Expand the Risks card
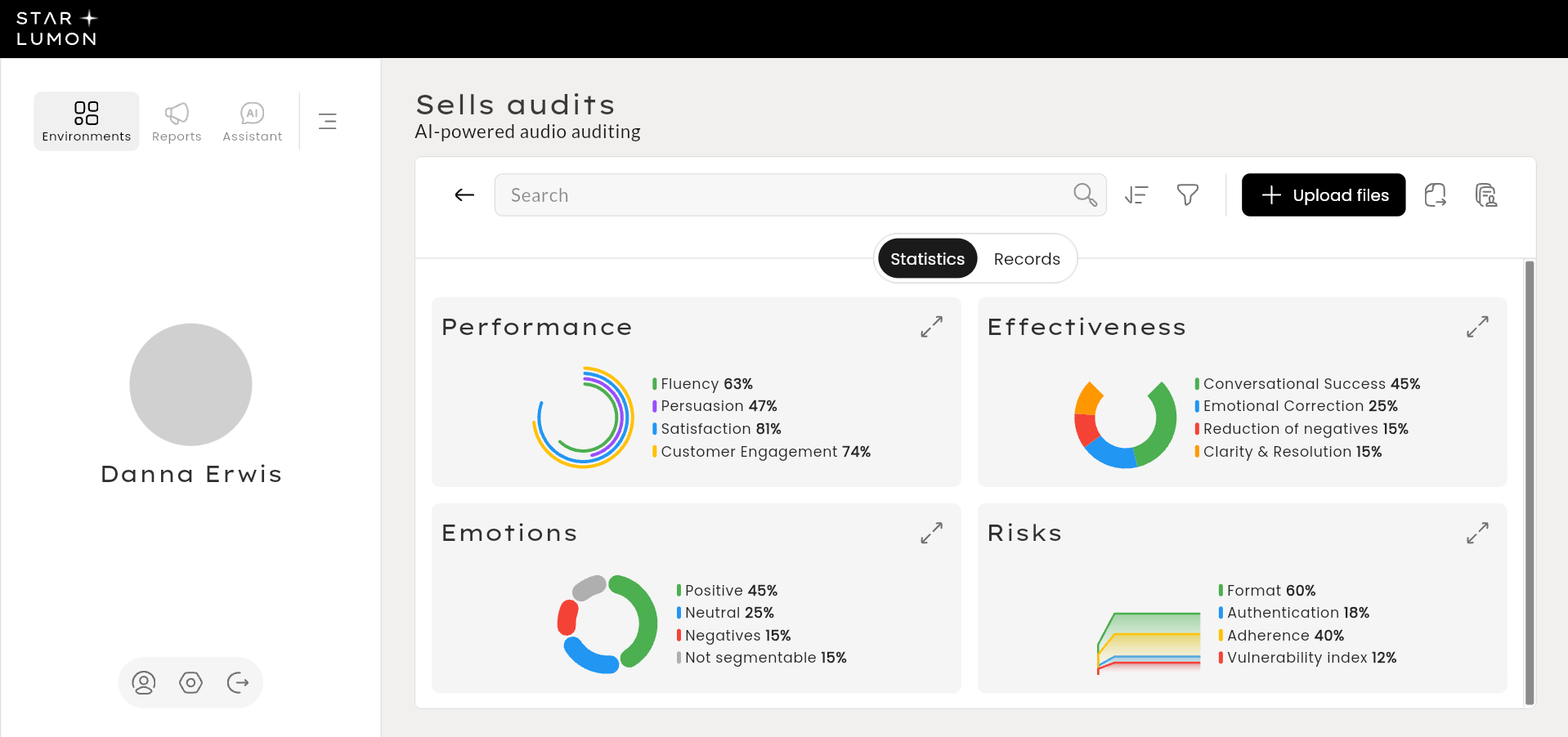 [x=1477, y=533]
